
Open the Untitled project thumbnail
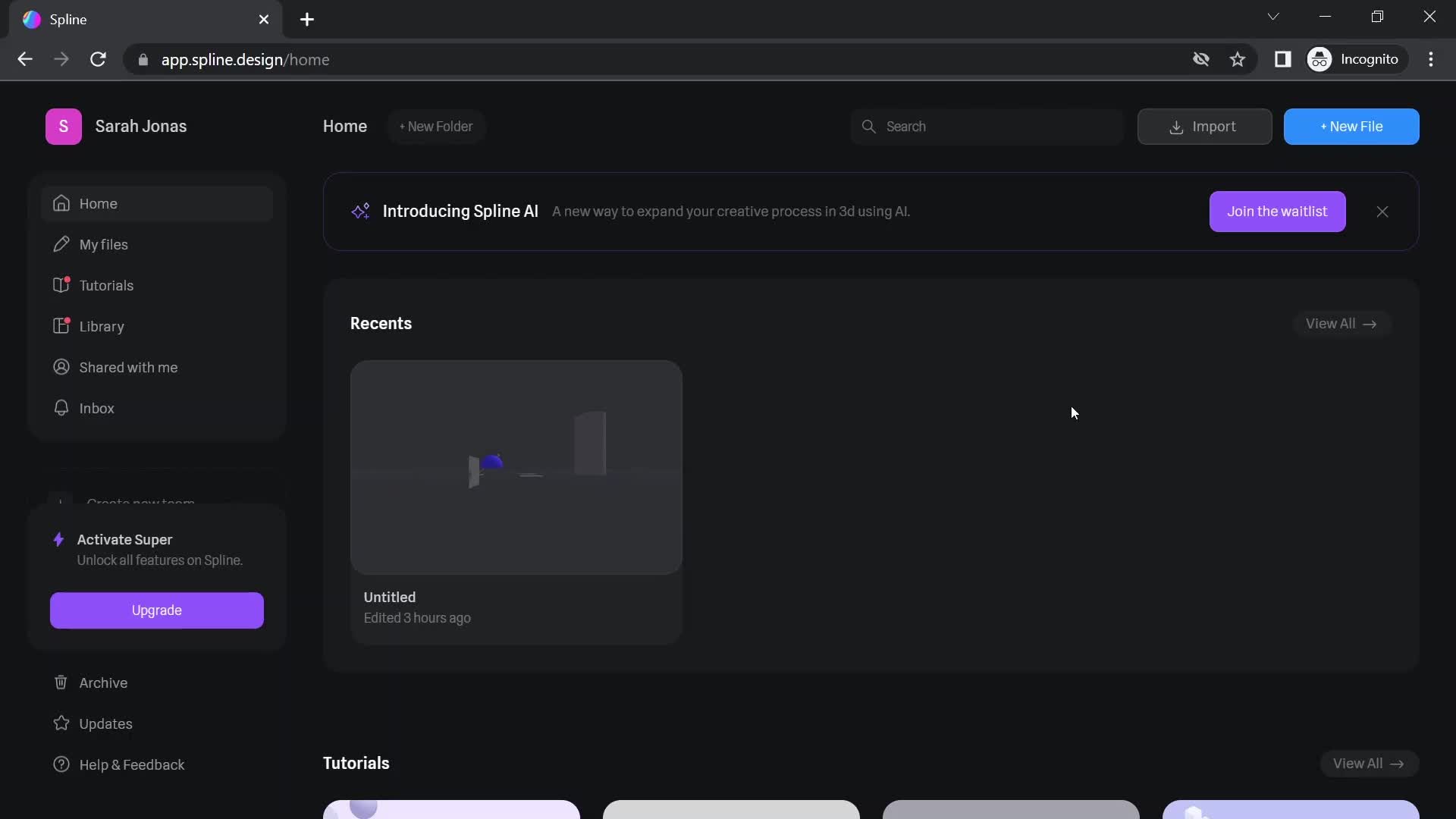pyautogui.click(x=516, y=467)
